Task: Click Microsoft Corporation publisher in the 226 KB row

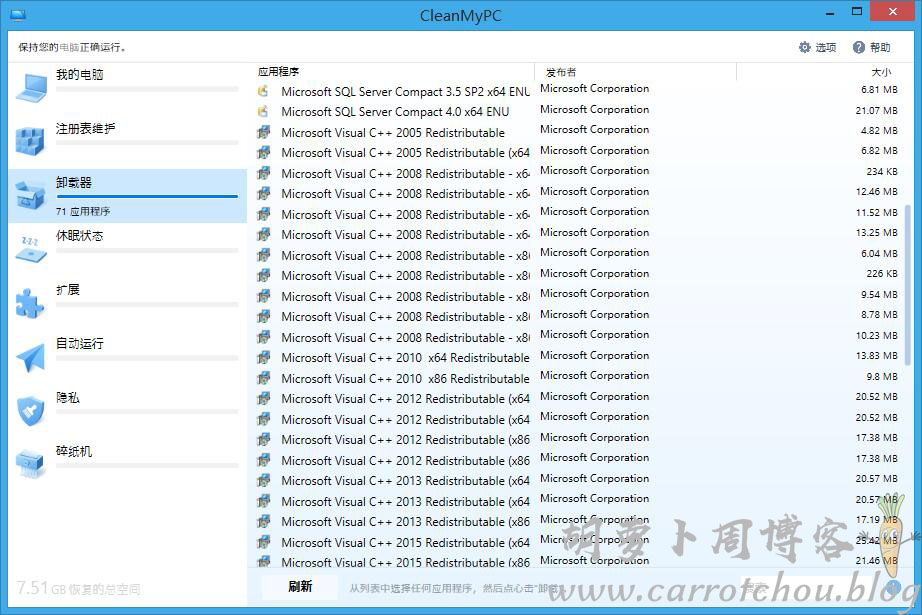Action: [594, 273]
